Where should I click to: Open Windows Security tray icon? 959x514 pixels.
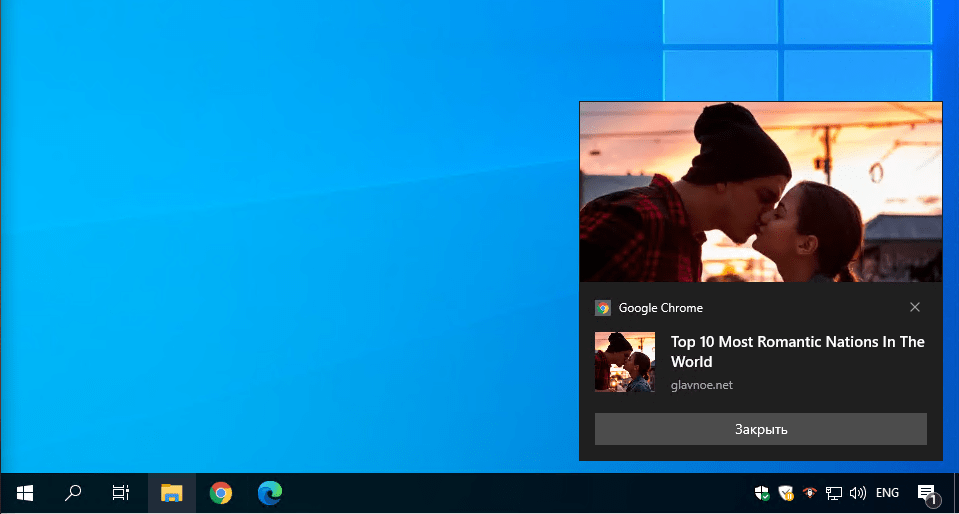coord(762,492)
